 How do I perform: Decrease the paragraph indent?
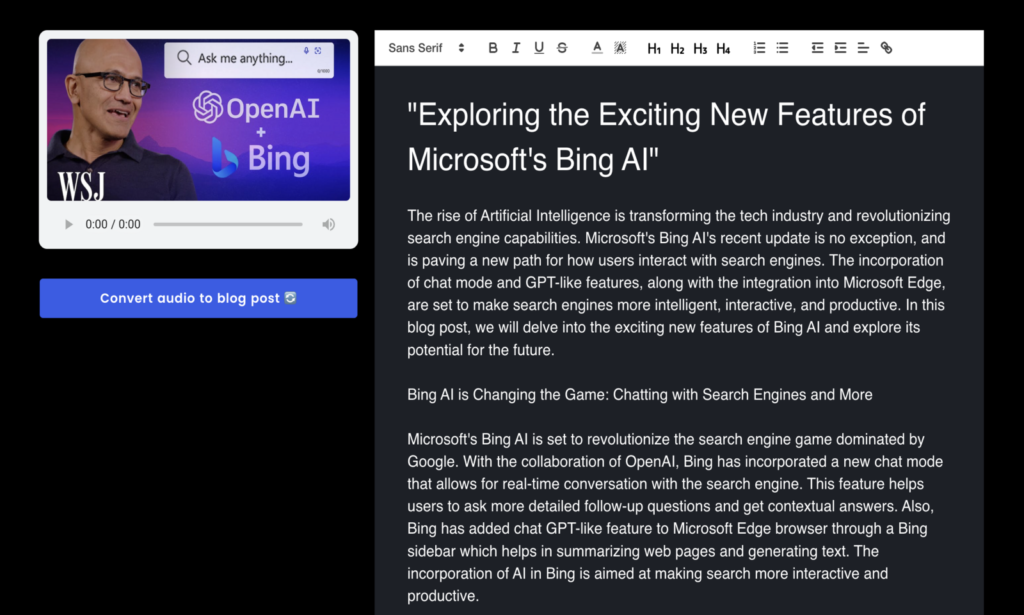817,48
